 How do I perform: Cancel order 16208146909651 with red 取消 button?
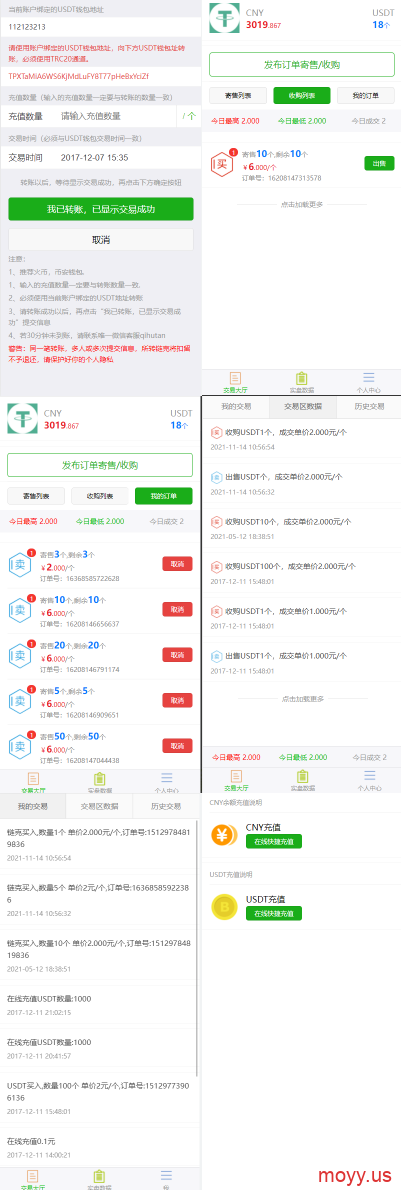point(177,700)
